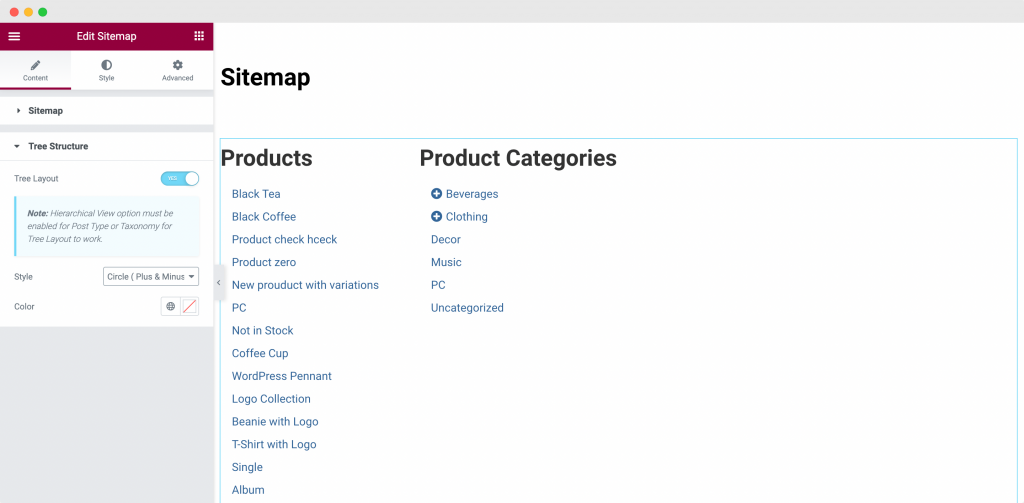Expand Beverages with its plus circle icon
This screenshot has height=503, width=1024.
point(436,194)
